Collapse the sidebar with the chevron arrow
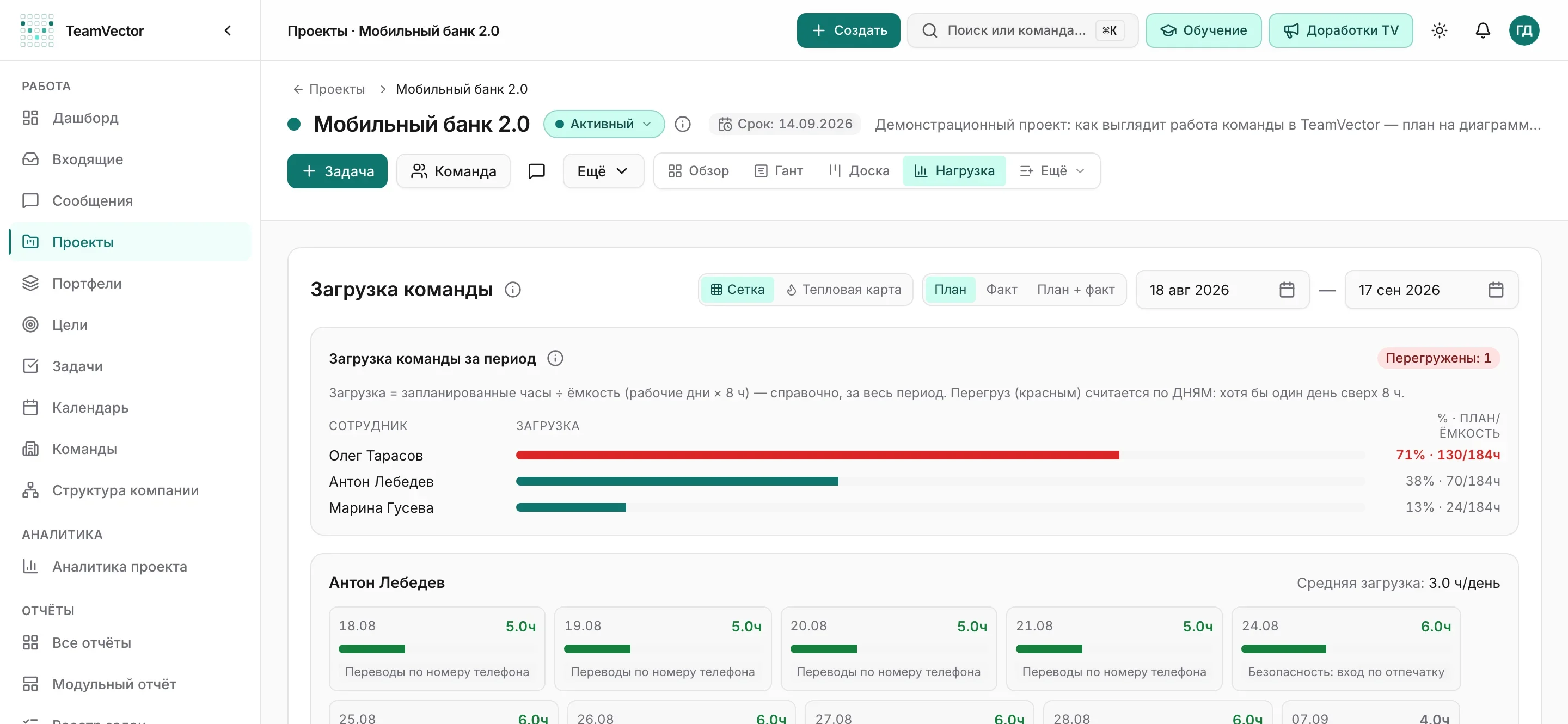 [x=228, y=30]
